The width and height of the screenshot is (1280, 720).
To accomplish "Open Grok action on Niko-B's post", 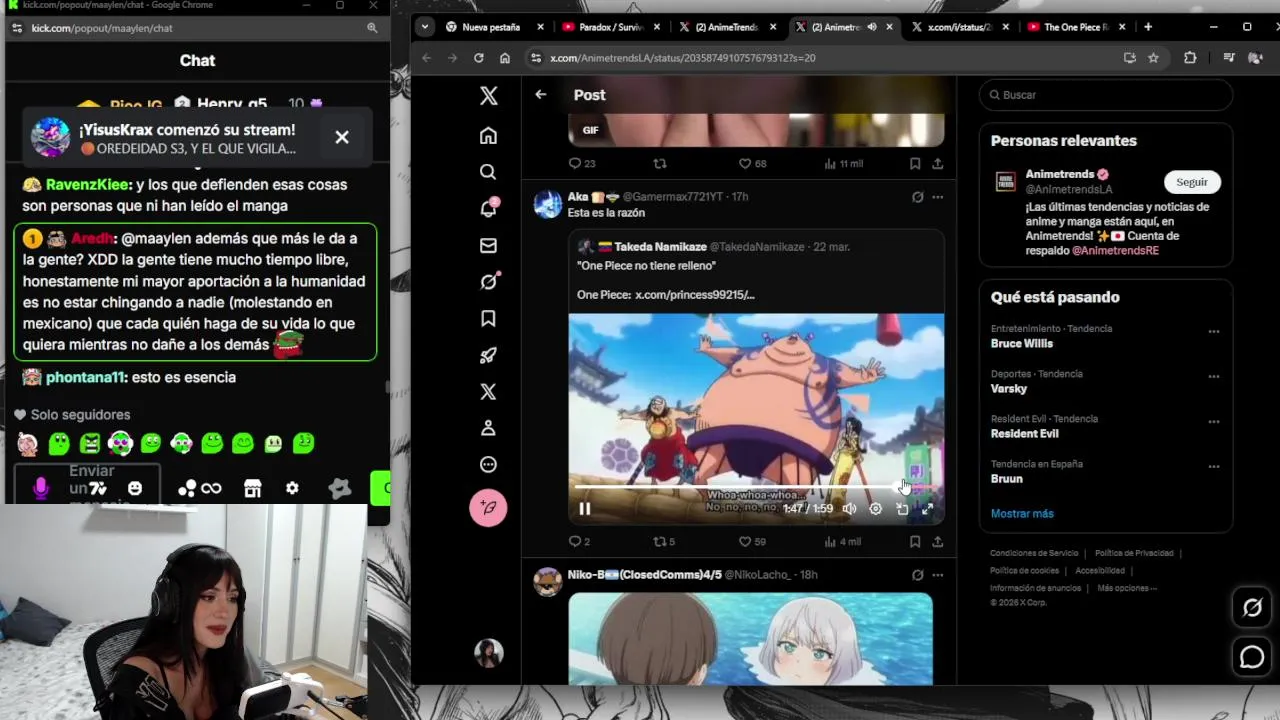I will [917, 575].
